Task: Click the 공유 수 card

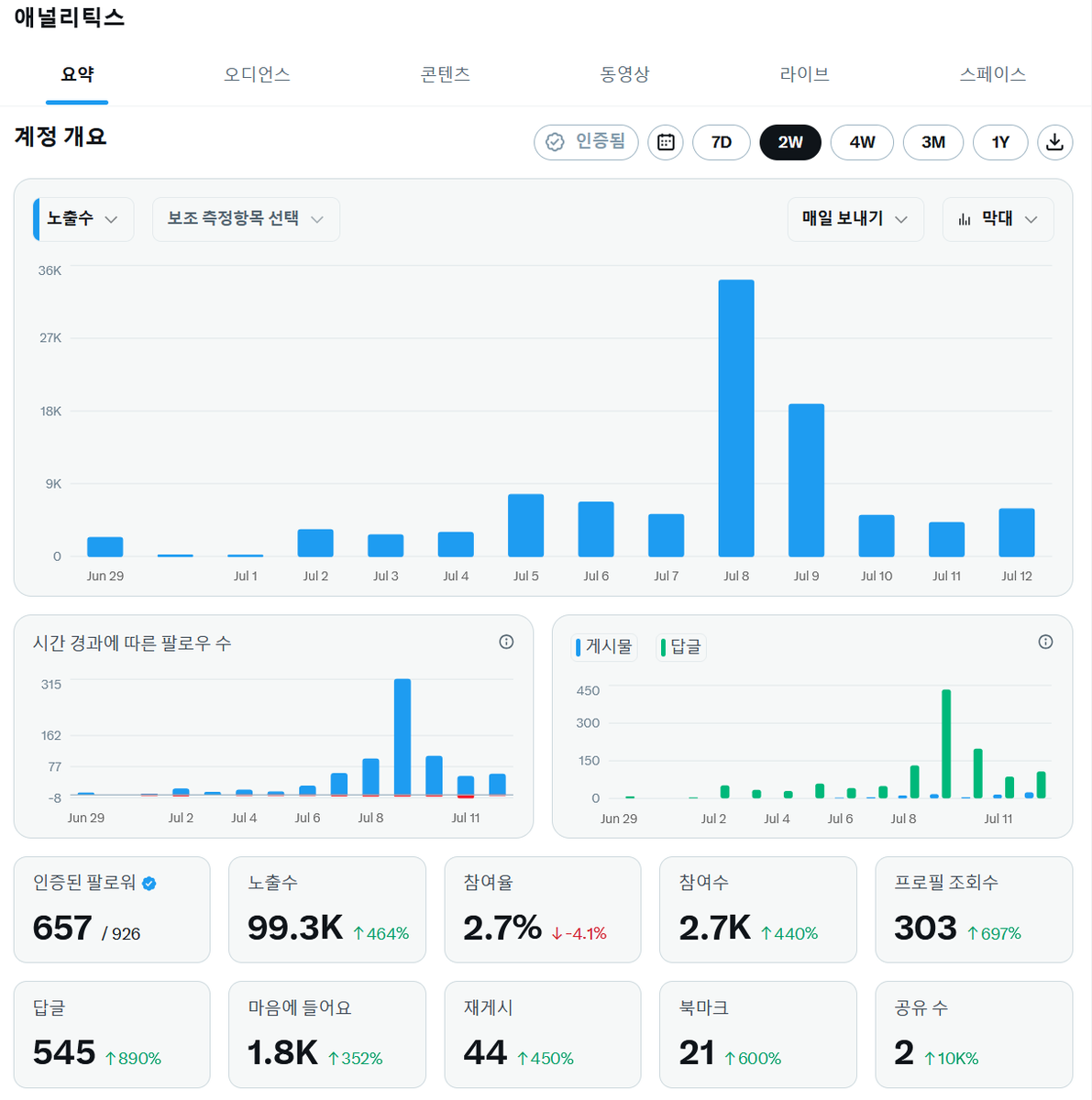Action: point(974,1034)
